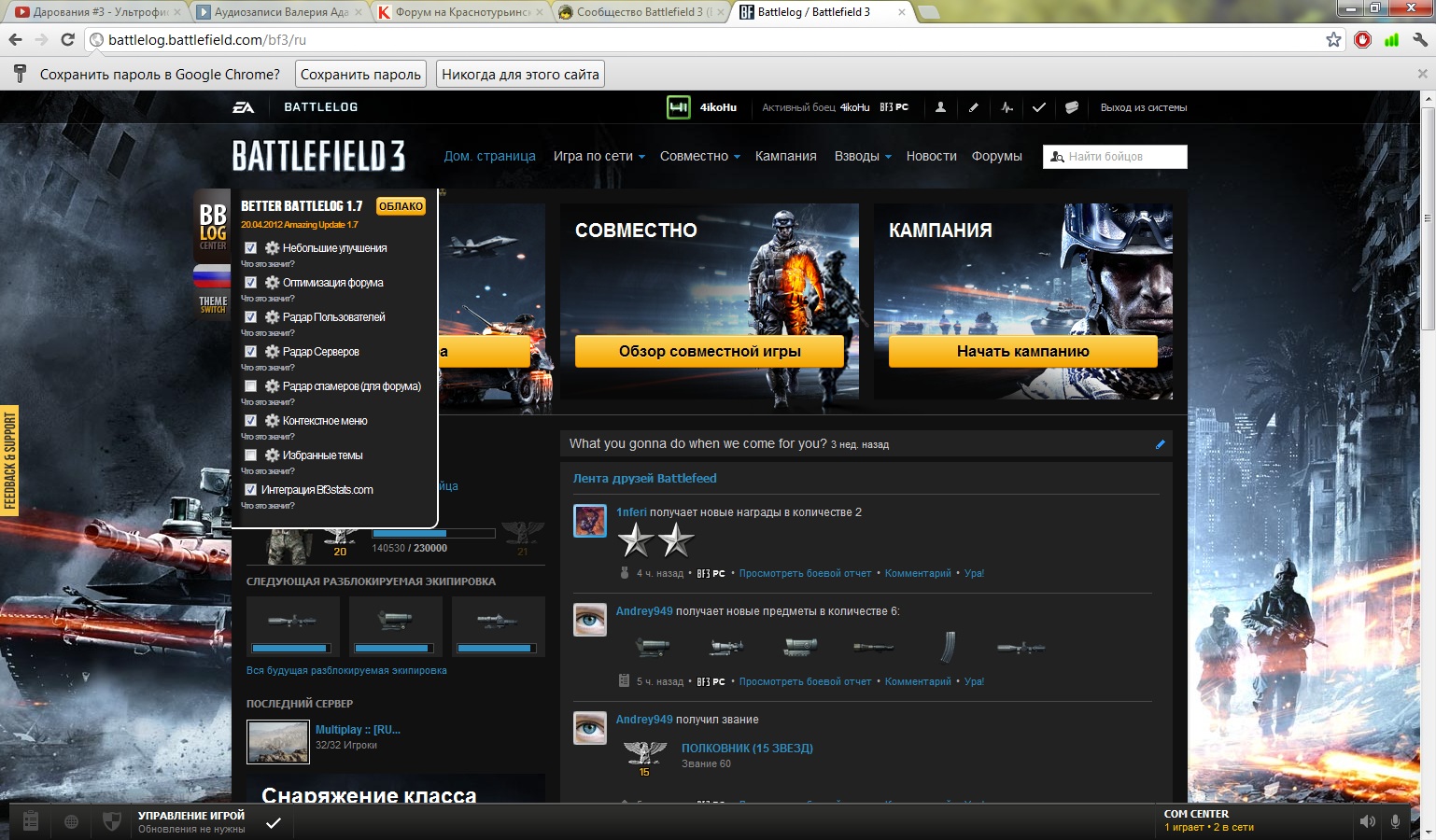This screenshot has height=840, width=1436.
Task: Open Multiplay :: [RU... server link
Action: click(358, 730)
